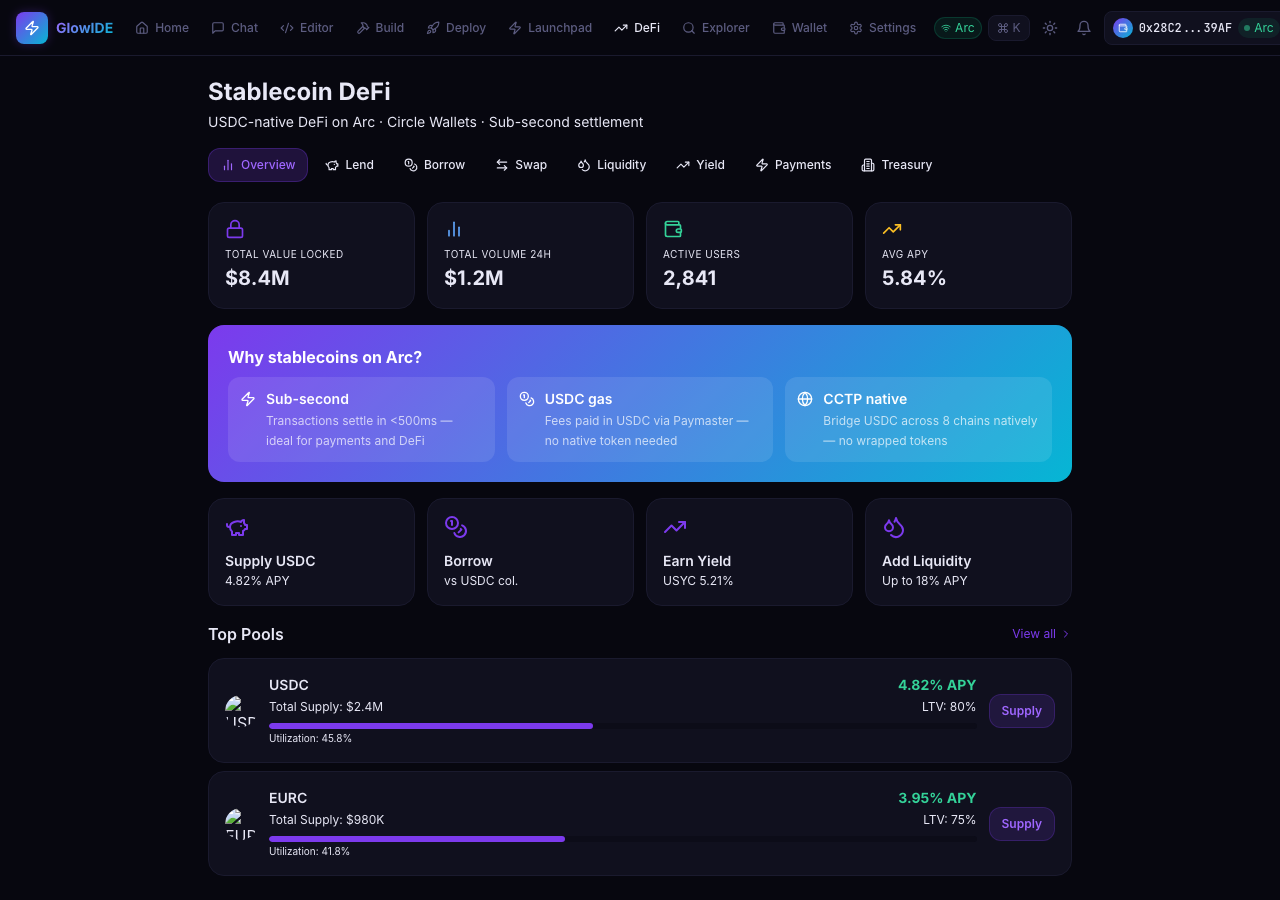Switch to the Borrow tab
Screen dimensions: 1280x900
point(435,165)
